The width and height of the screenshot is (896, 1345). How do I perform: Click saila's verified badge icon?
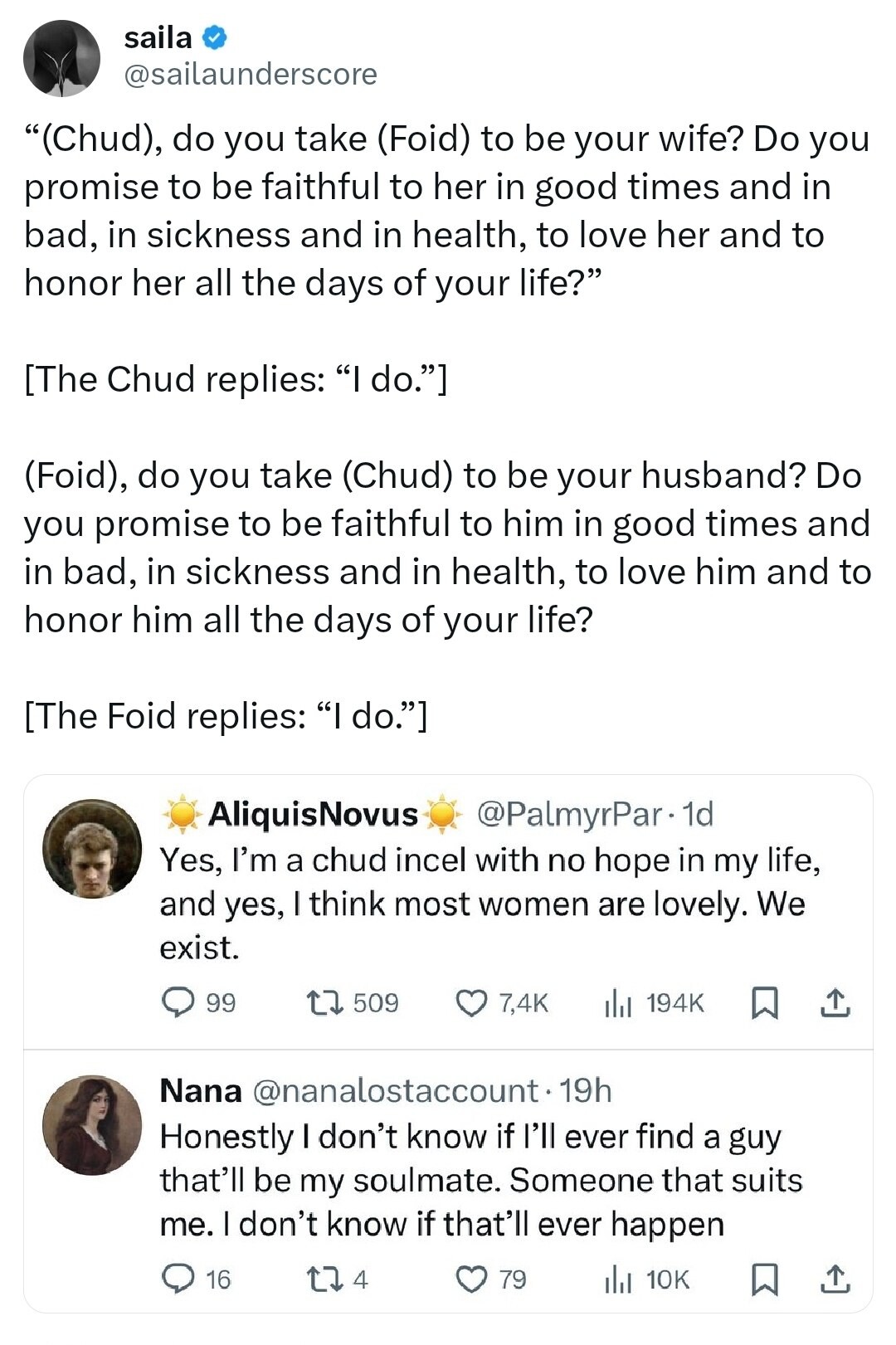215,38
